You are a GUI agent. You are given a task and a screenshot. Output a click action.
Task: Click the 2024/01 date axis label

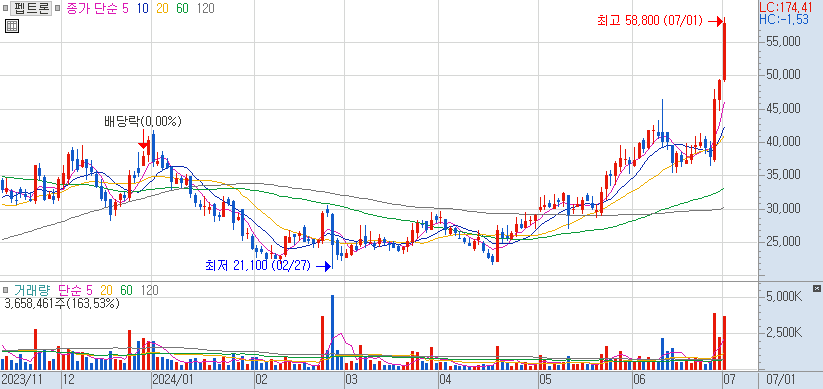[172, 379]
